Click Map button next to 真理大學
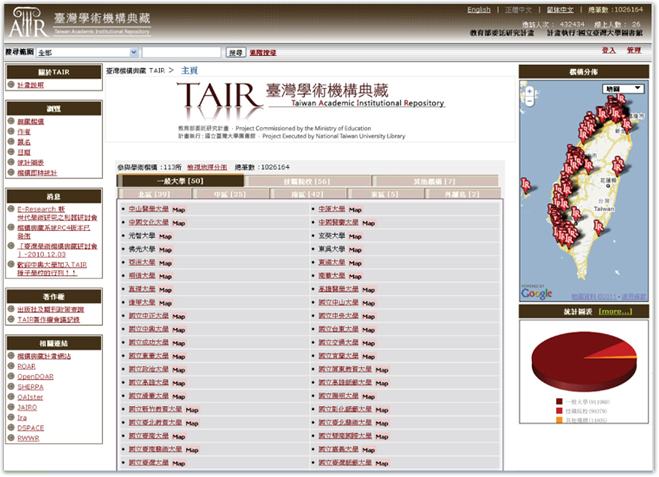 (x=165, y=290)
